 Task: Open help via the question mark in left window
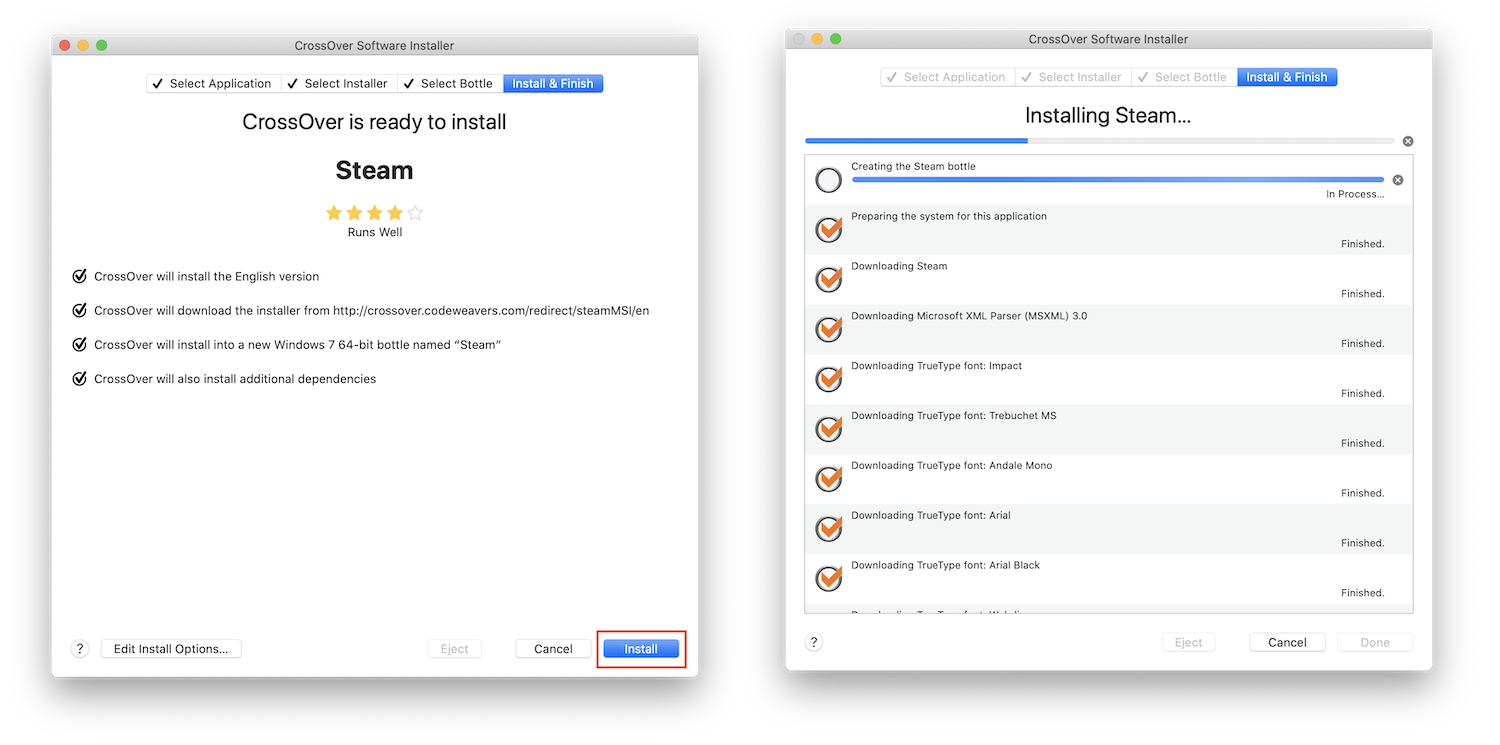pos(80,648)
